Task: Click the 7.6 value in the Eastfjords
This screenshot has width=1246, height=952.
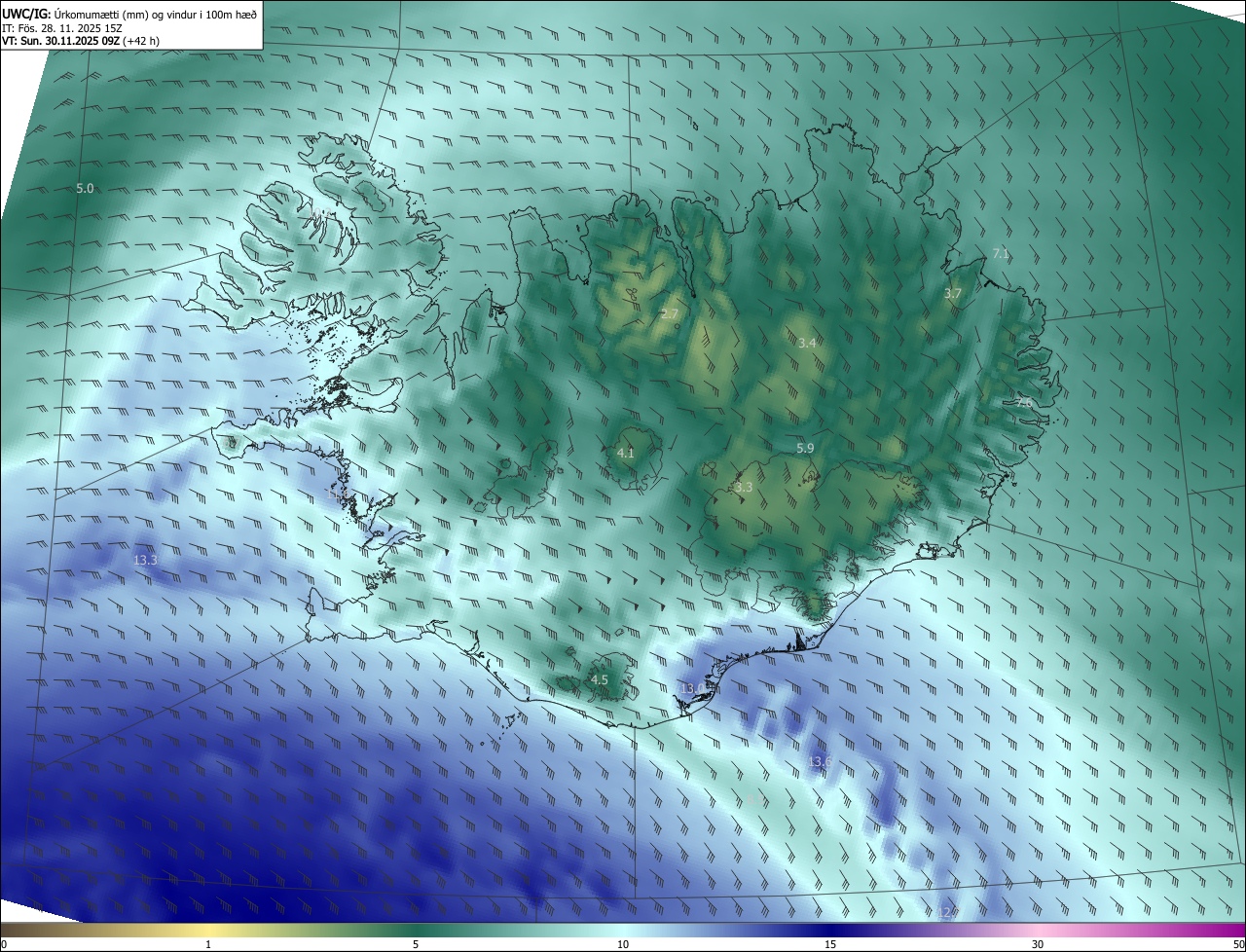Action: pos(1023,402)
